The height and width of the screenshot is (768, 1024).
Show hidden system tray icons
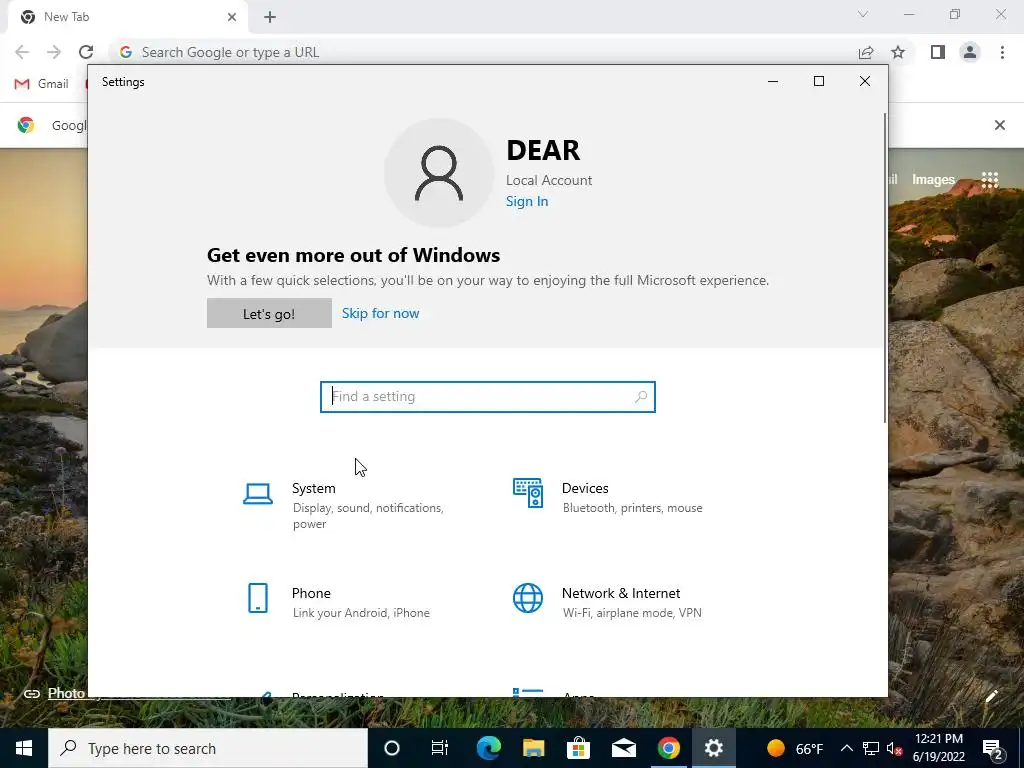pyautogui.click(x=846, y=748)
